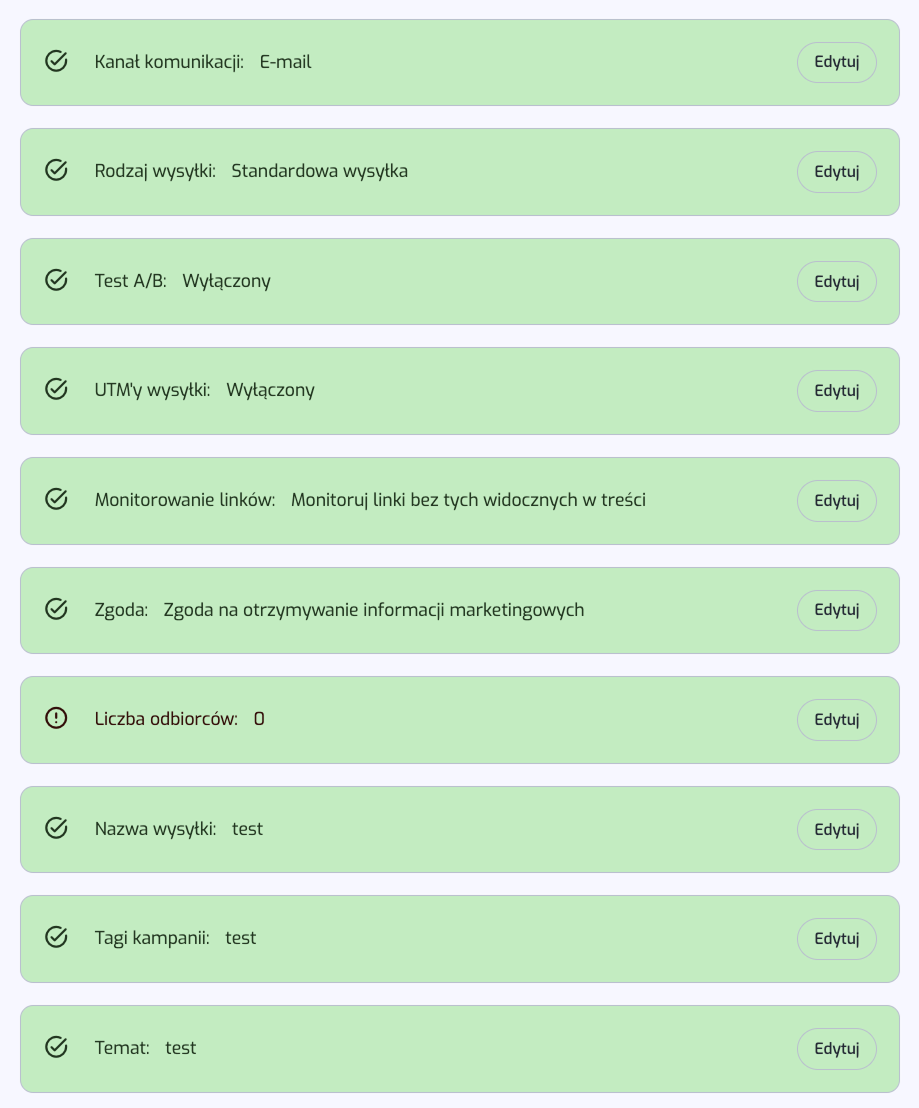Click Edytuj in the Zgoda row
The width and height of the screenshot is (919, 1108).
[x=837, y=610]
